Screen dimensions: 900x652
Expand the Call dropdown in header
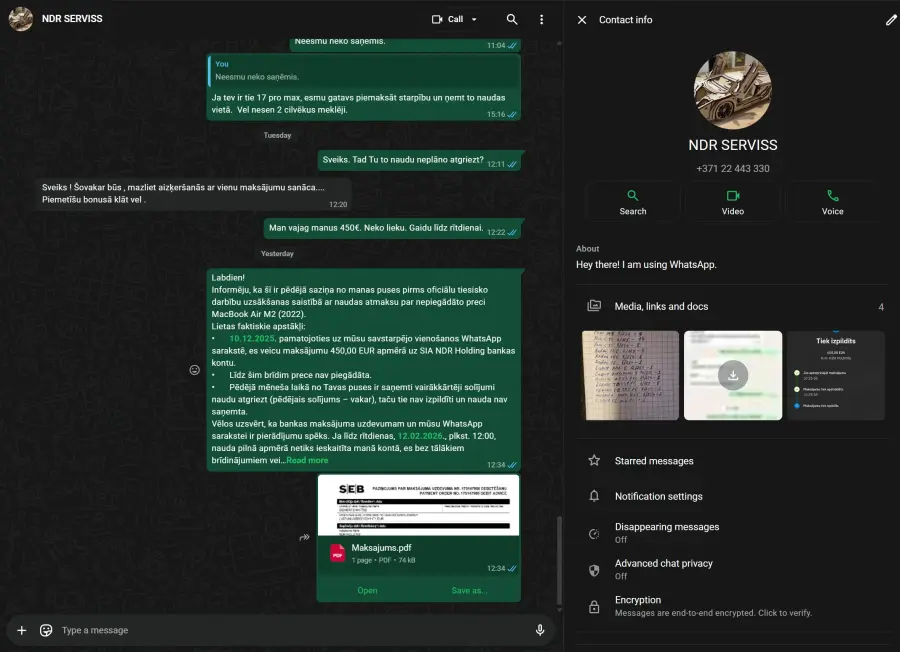pyautogui.click(x=474, y=19)
